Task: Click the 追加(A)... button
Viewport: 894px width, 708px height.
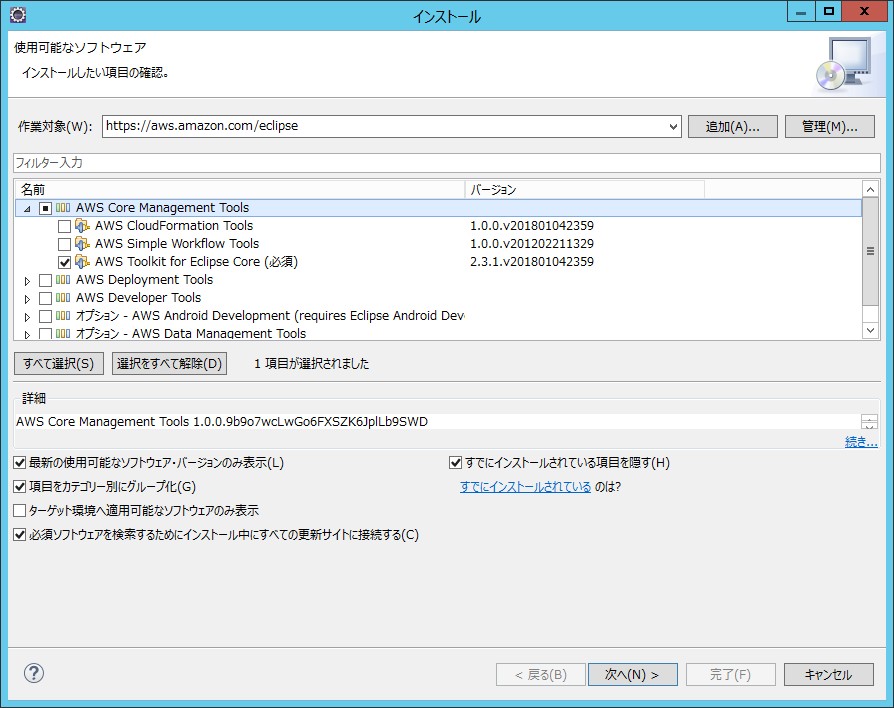Action: [x=733, y=127]
